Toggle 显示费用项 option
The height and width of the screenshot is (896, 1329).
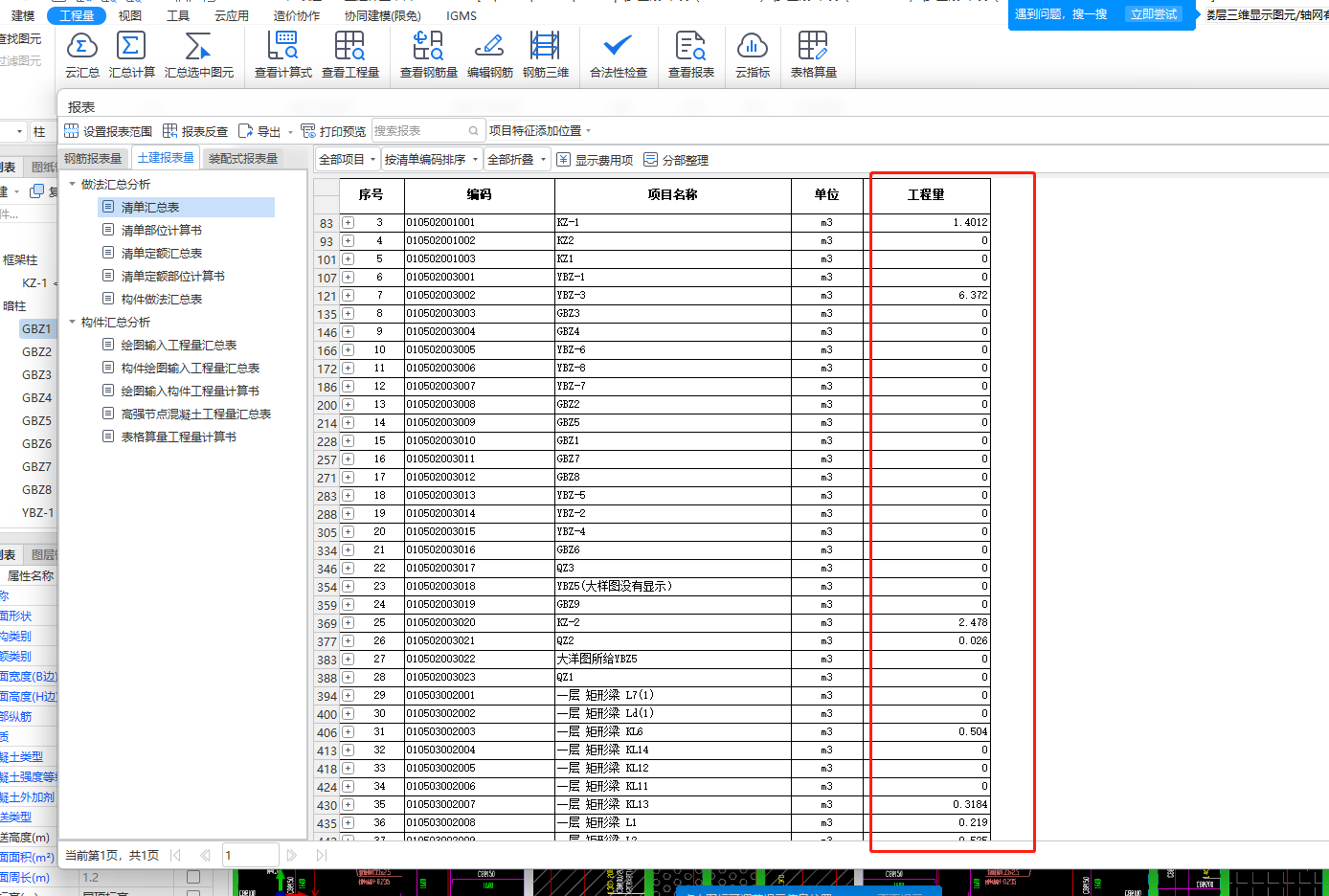(595, 160)
